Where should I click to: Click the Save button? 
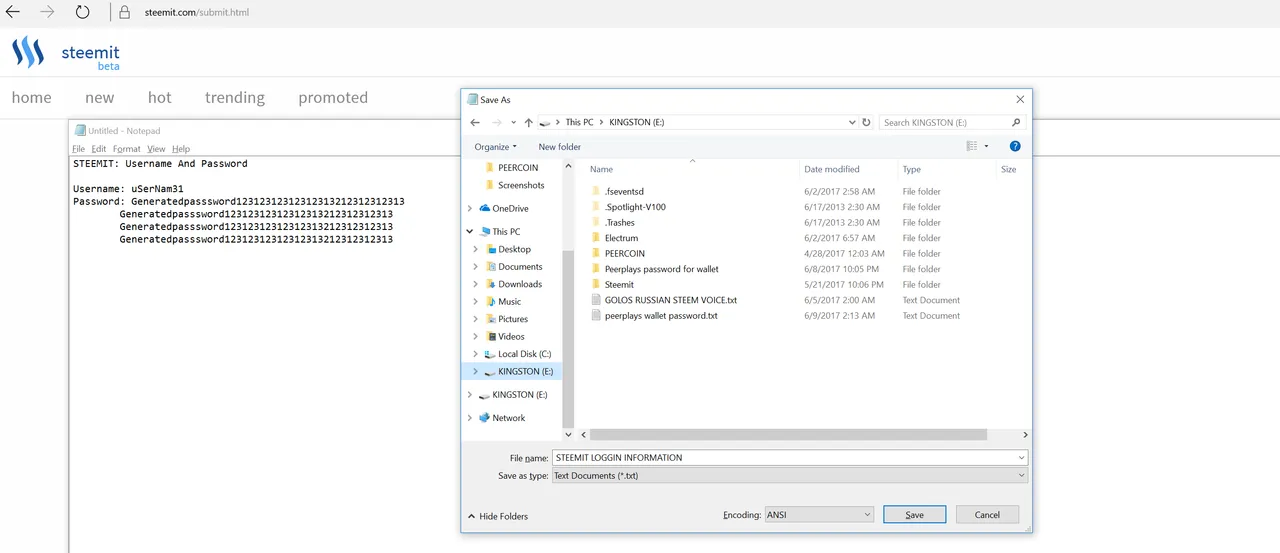click(914, 515)
